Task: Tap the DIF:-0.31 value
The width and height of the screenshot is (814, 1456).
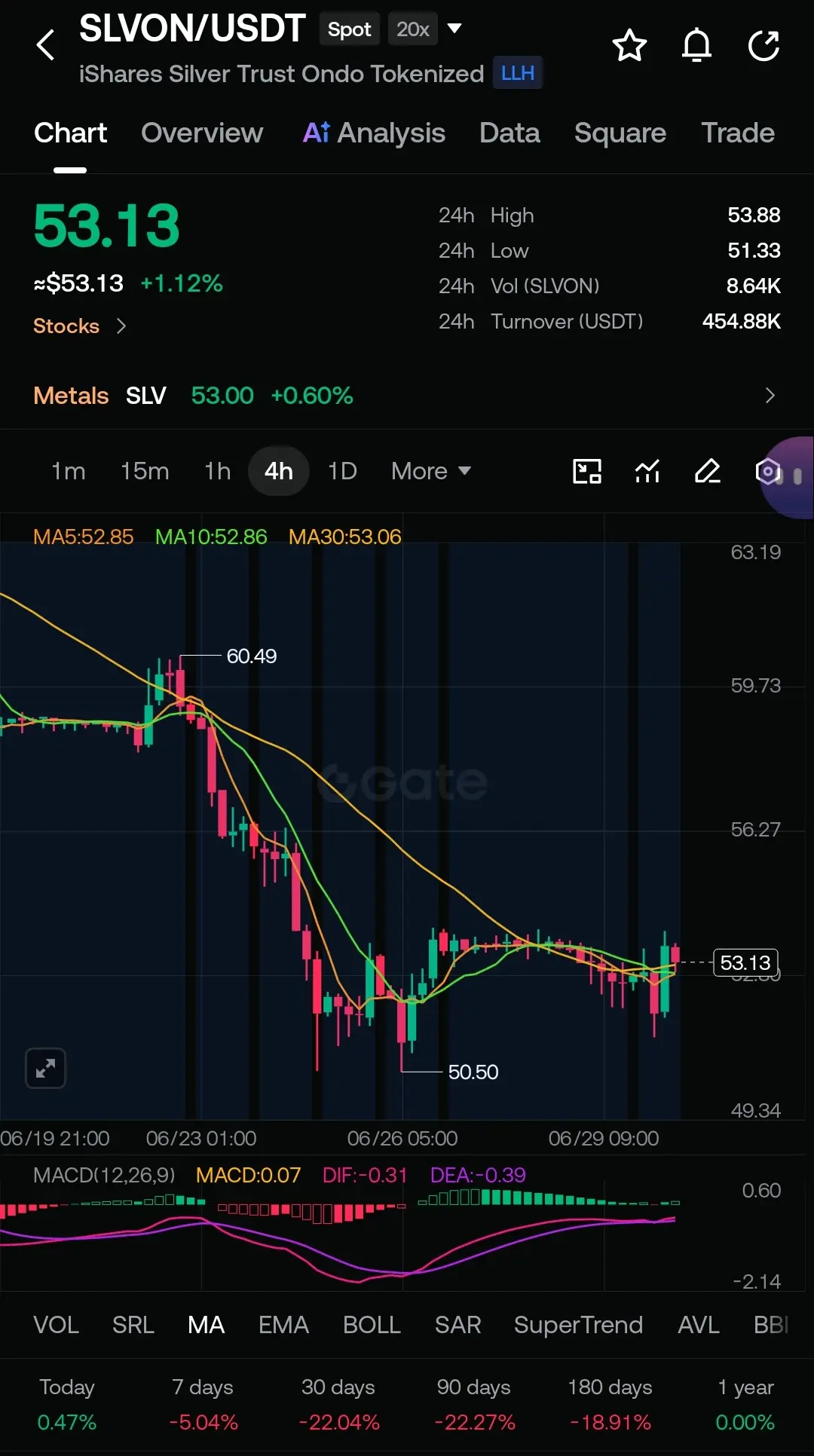Action: pos(365,1175)
